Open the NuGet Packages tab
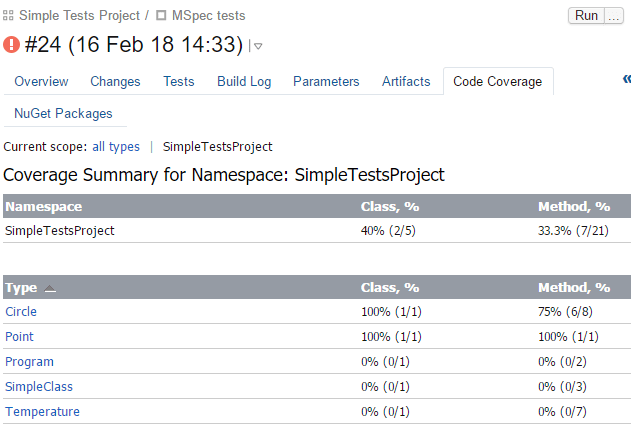 click(63, 114)
